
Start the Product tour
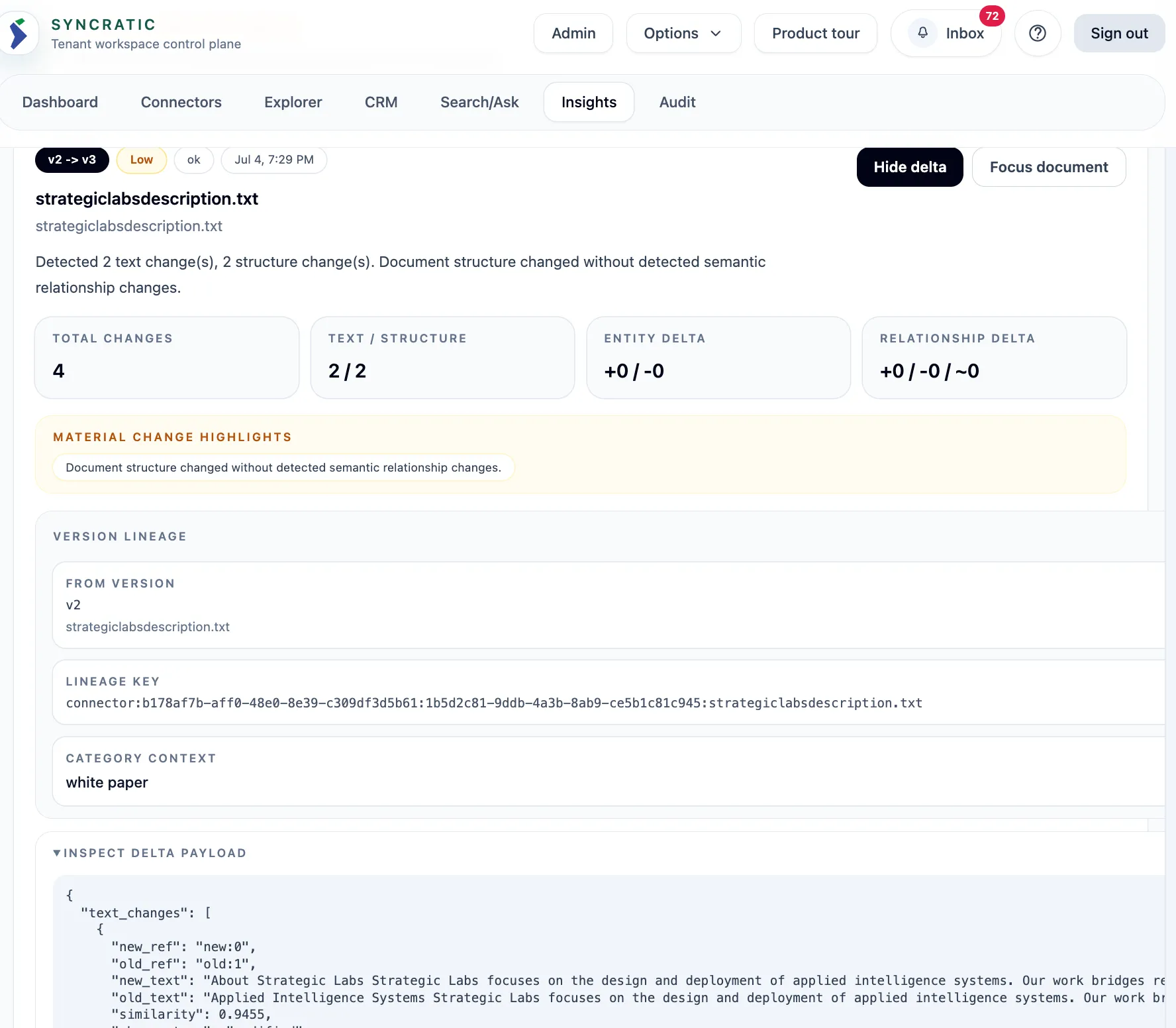tap(816, 33)
